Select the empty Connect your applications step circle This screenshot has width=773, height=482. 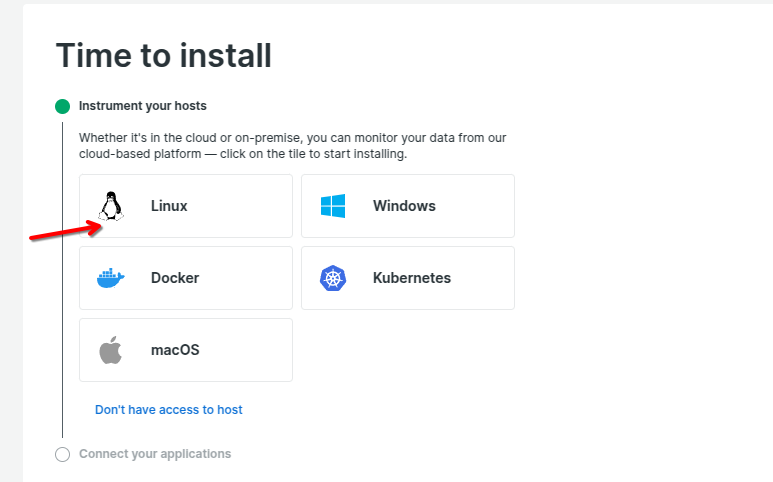pyautogui.click(x=62, y=454)
